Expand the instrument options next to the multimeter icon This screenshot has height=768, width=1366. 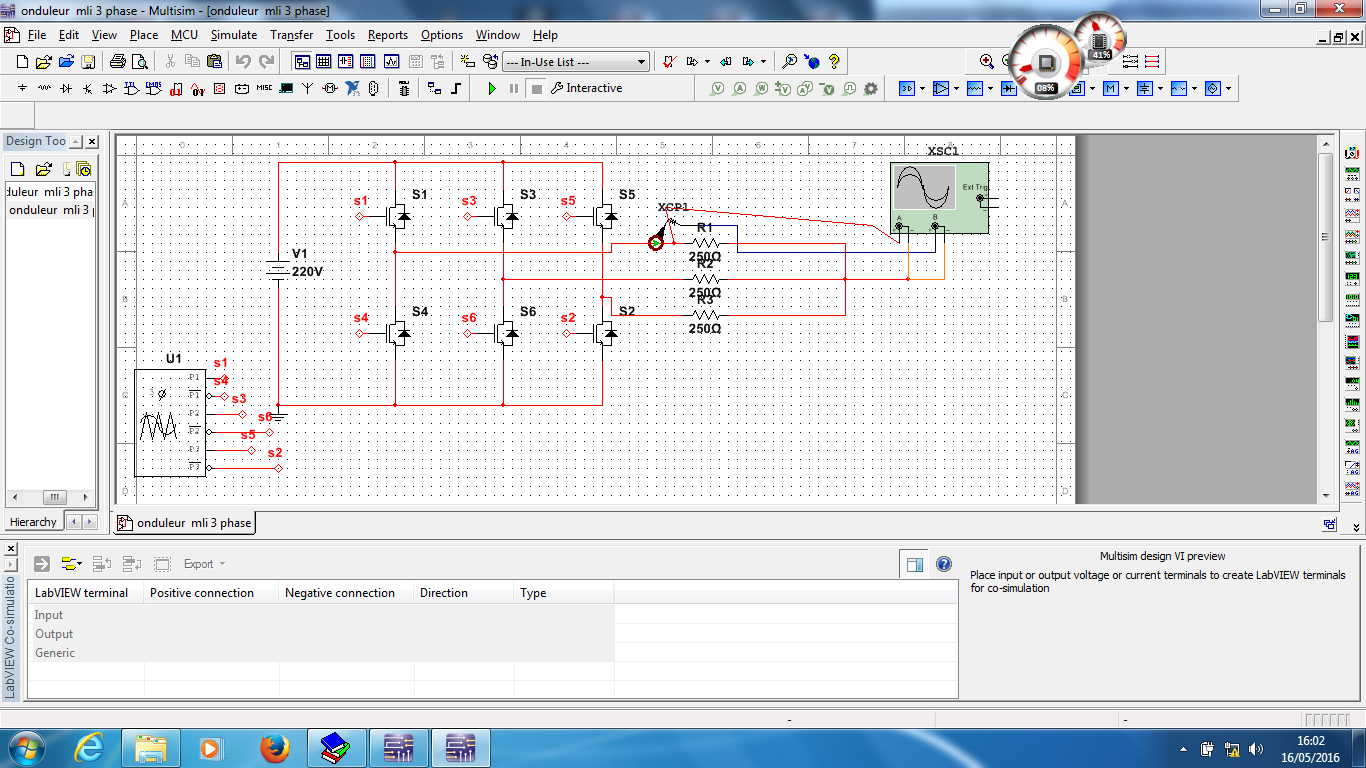point(1126,88)
